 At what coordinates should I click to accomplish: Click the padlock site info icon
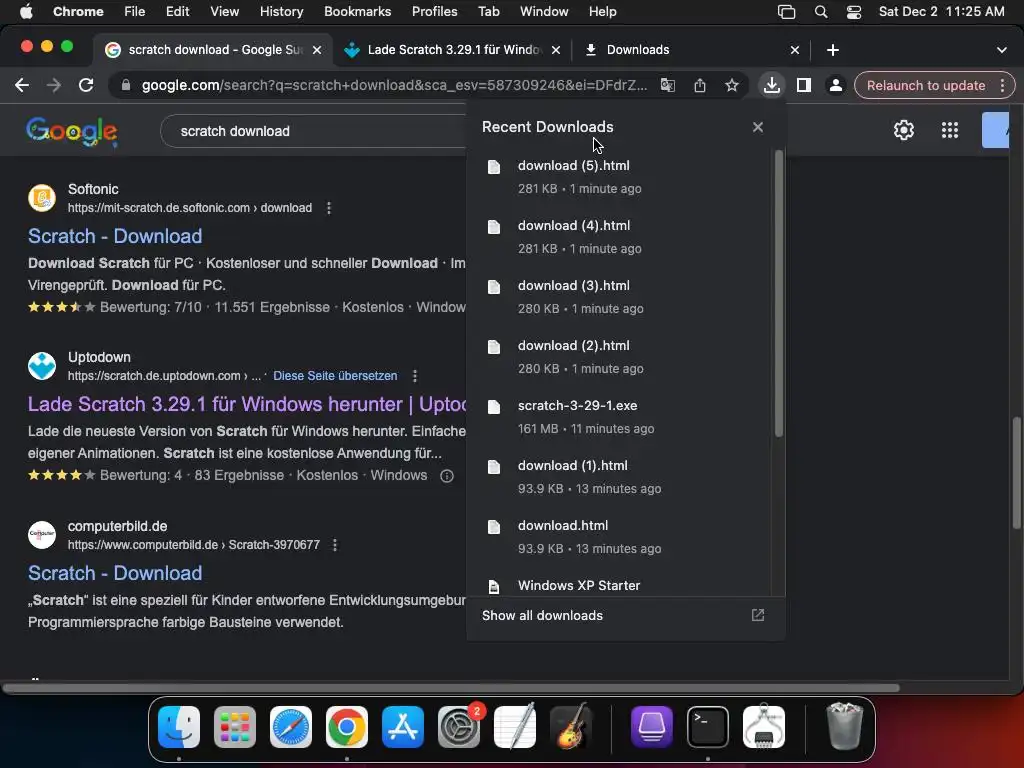pyautogui.click(x=125, y=86)
